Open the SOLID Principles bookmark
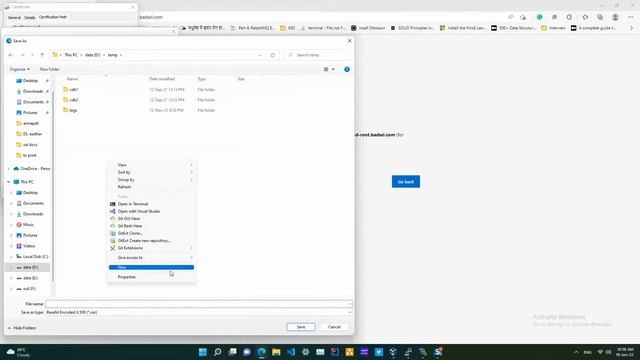 coord(412,28)
